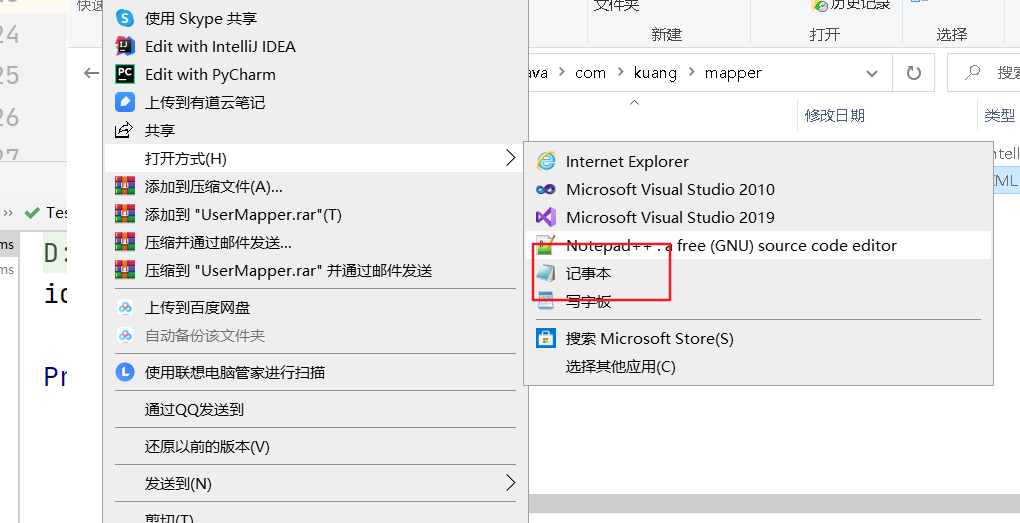Screen dimensions: 1020x523
Task: Open with Microsoft Visual Studio 2019
Action: [x=758, y=217]
